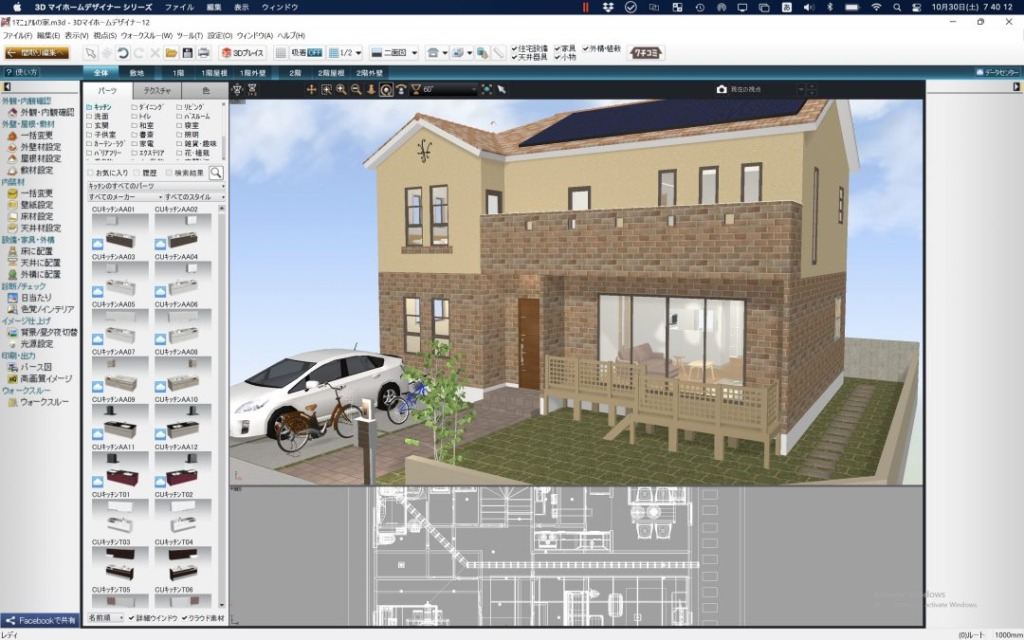
Task: Select the arrow cursor tool in the 3D view toolbar
Action: pos(502,89)
